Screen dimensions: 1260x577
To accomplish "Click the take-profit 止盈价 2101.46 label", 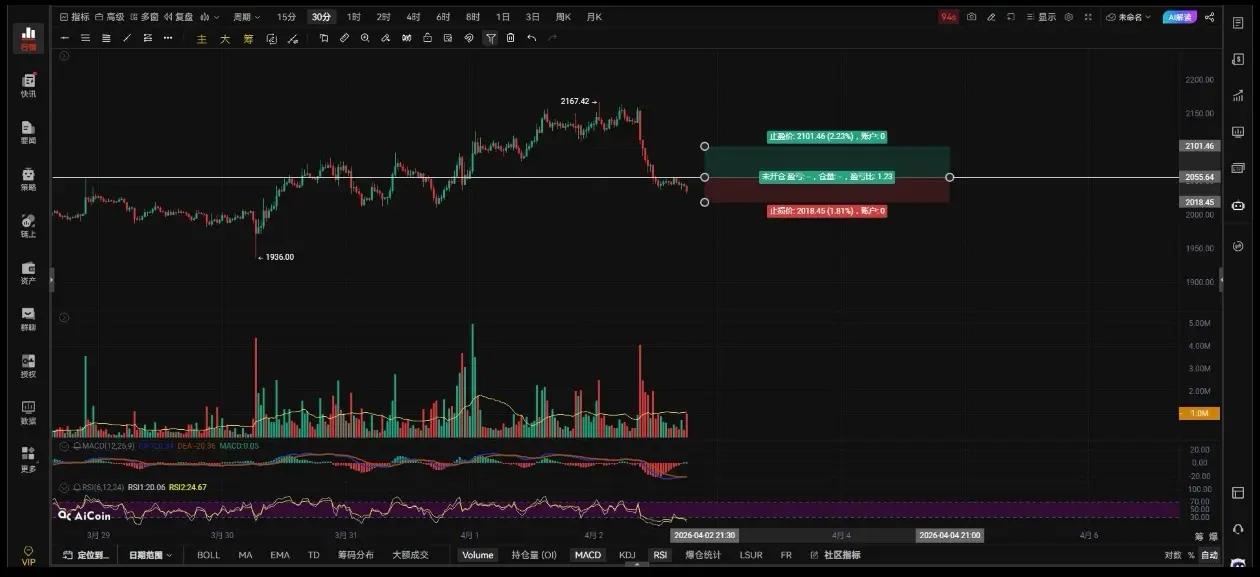I will coord(827,136).
